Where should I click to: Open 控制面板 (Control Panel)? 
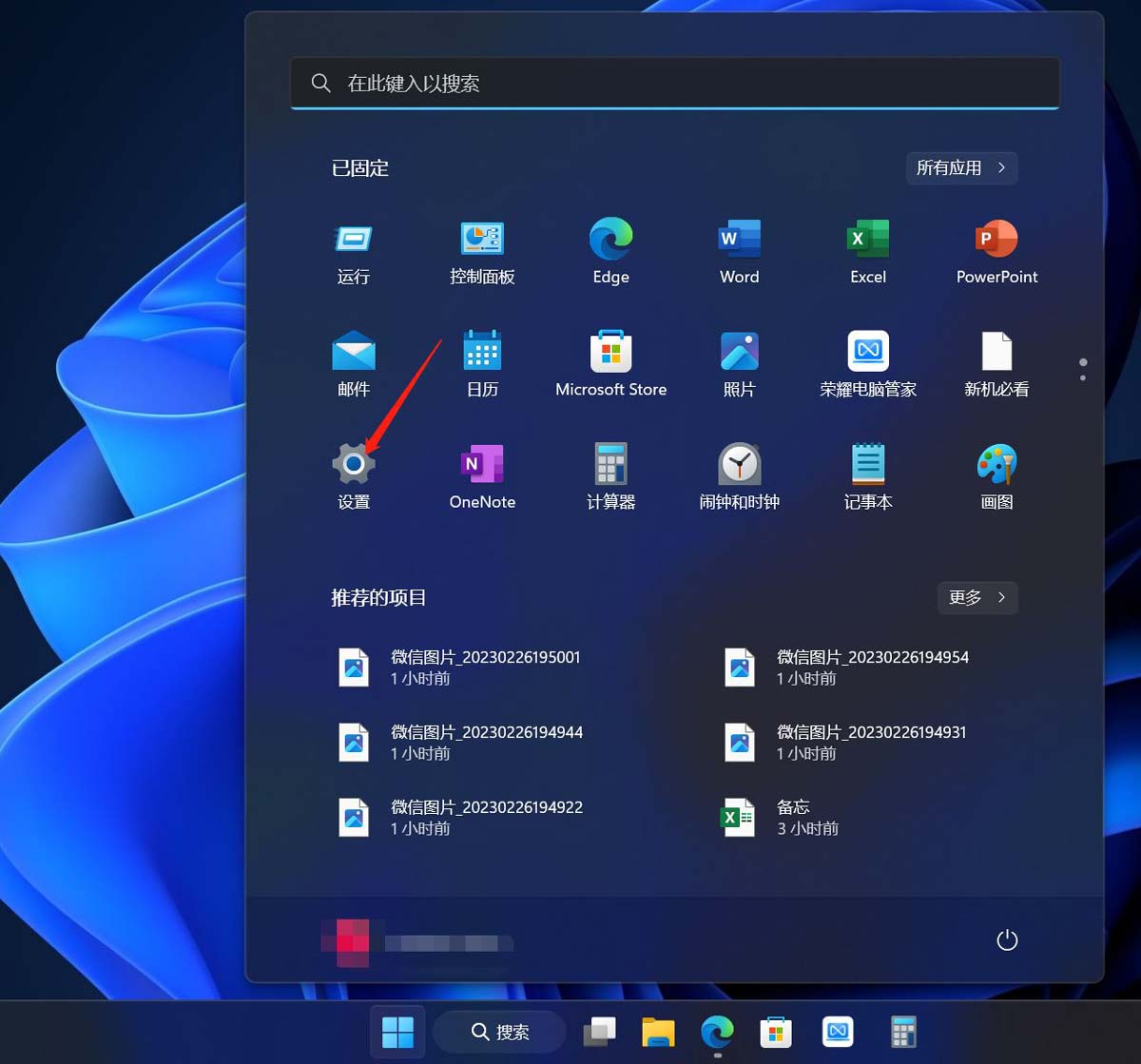tap(481, 245)
